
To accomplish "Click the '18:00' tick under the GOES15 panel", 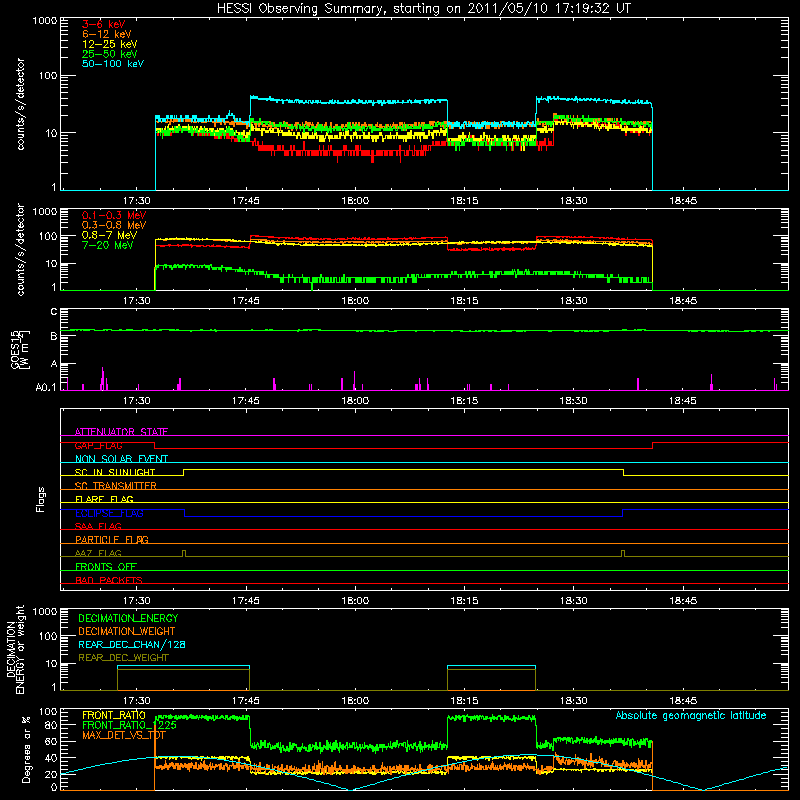I will coord(355,401).
